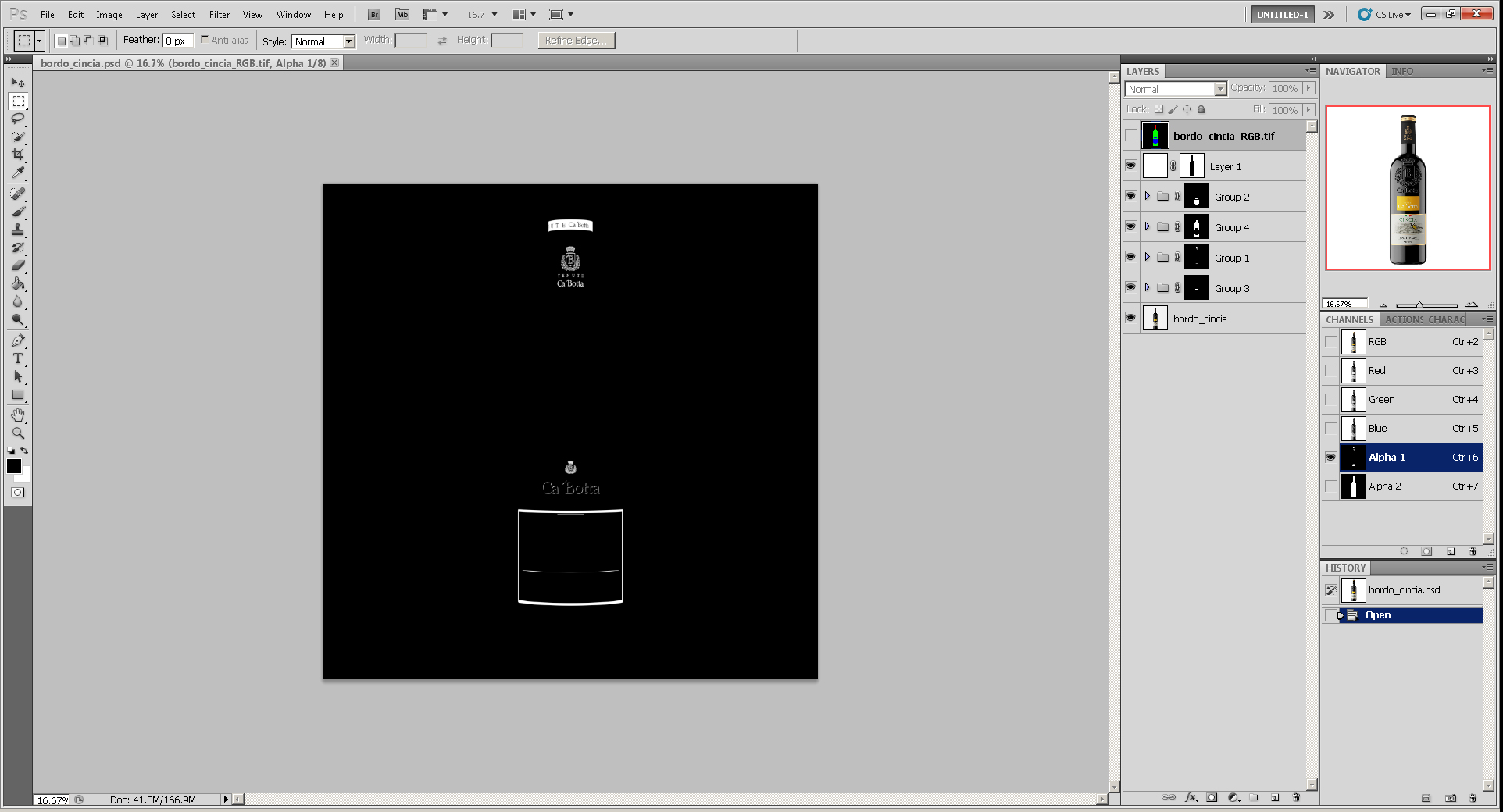Expand the Group 2 layer folder
Viewport: 1503px width, 812px height.
pyautogui.click(x=1147, y=197)
